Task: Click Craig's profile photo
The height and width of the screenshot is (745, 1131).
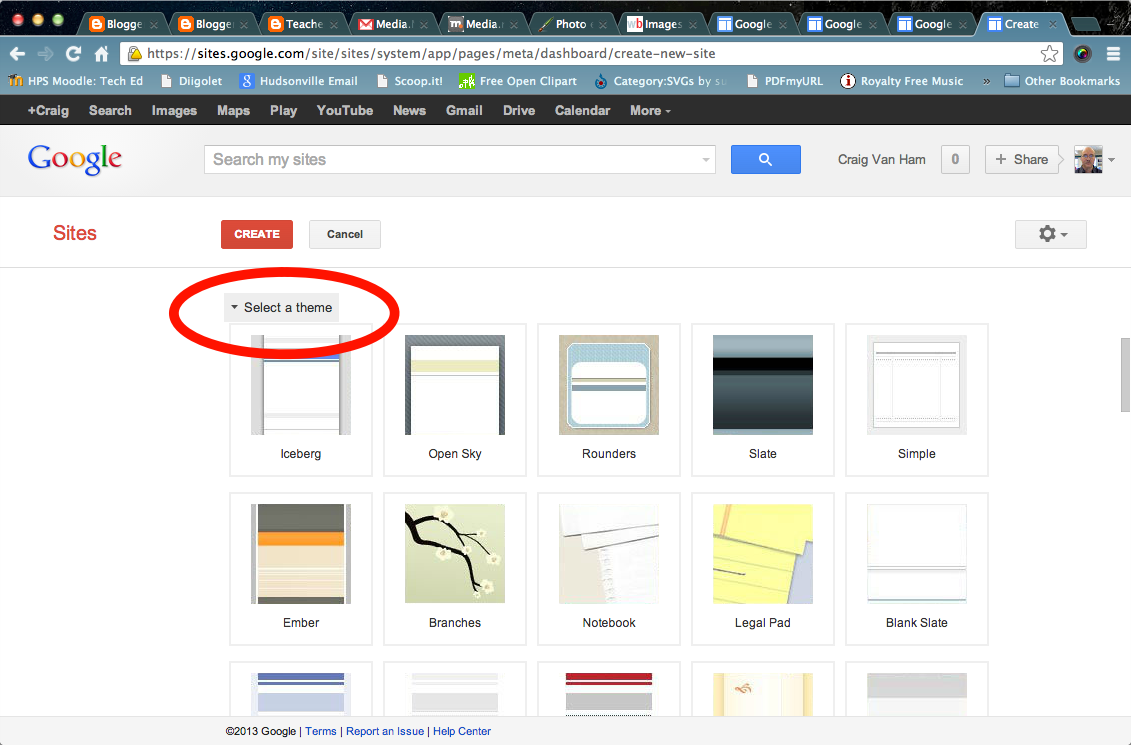Action: pyautogui.click(x=1088, y=159)
